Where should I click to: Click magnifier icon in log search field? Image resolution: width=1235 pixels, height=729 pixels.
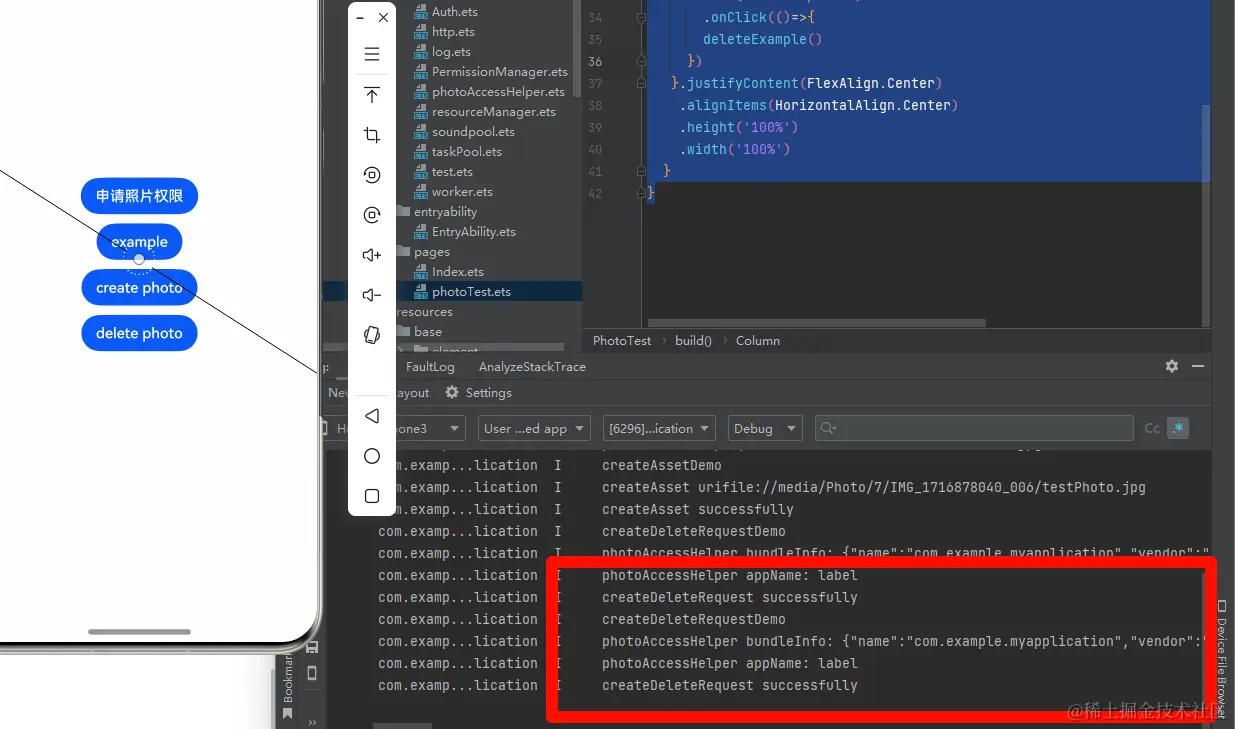pos(827,428)
